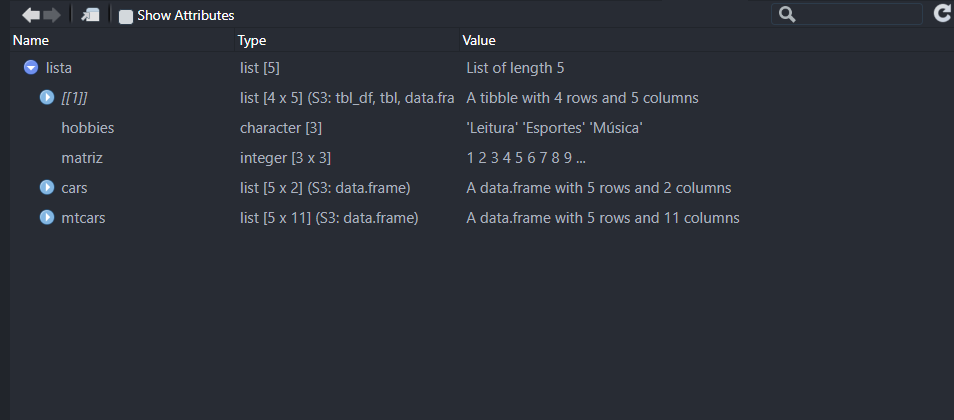
Task: Expand the mtcars data.frame node
Action: click(47, 218)
